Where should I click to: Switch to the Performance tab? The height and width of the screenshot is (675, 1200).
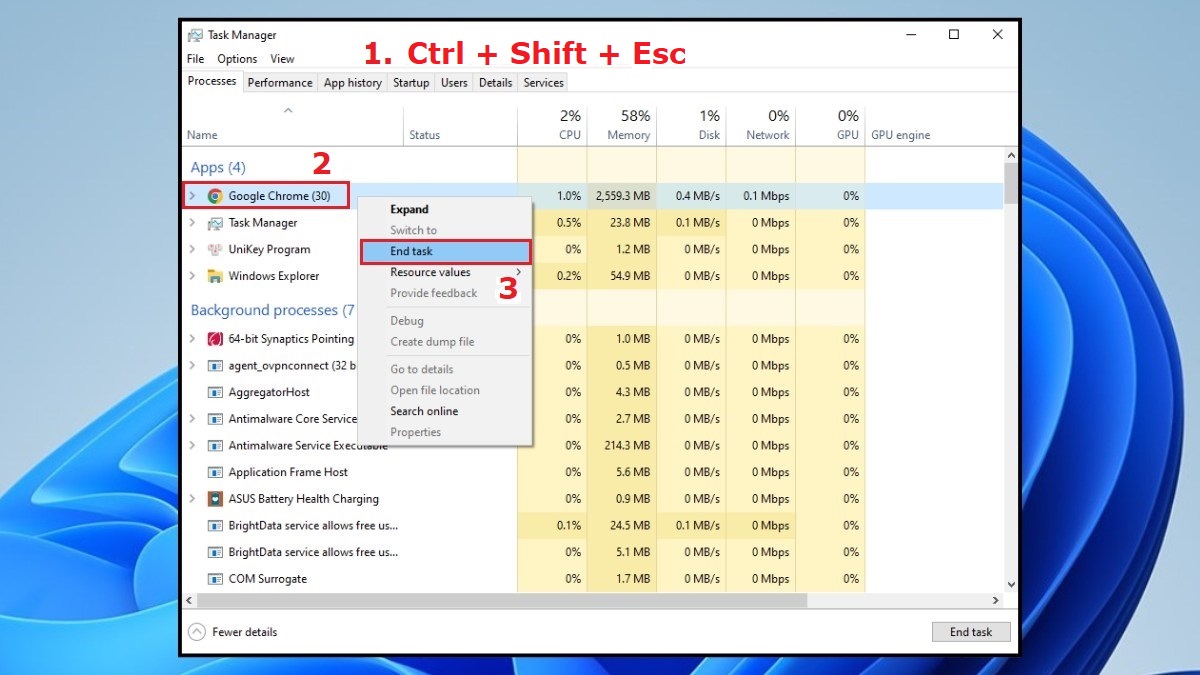click(280, 83)
